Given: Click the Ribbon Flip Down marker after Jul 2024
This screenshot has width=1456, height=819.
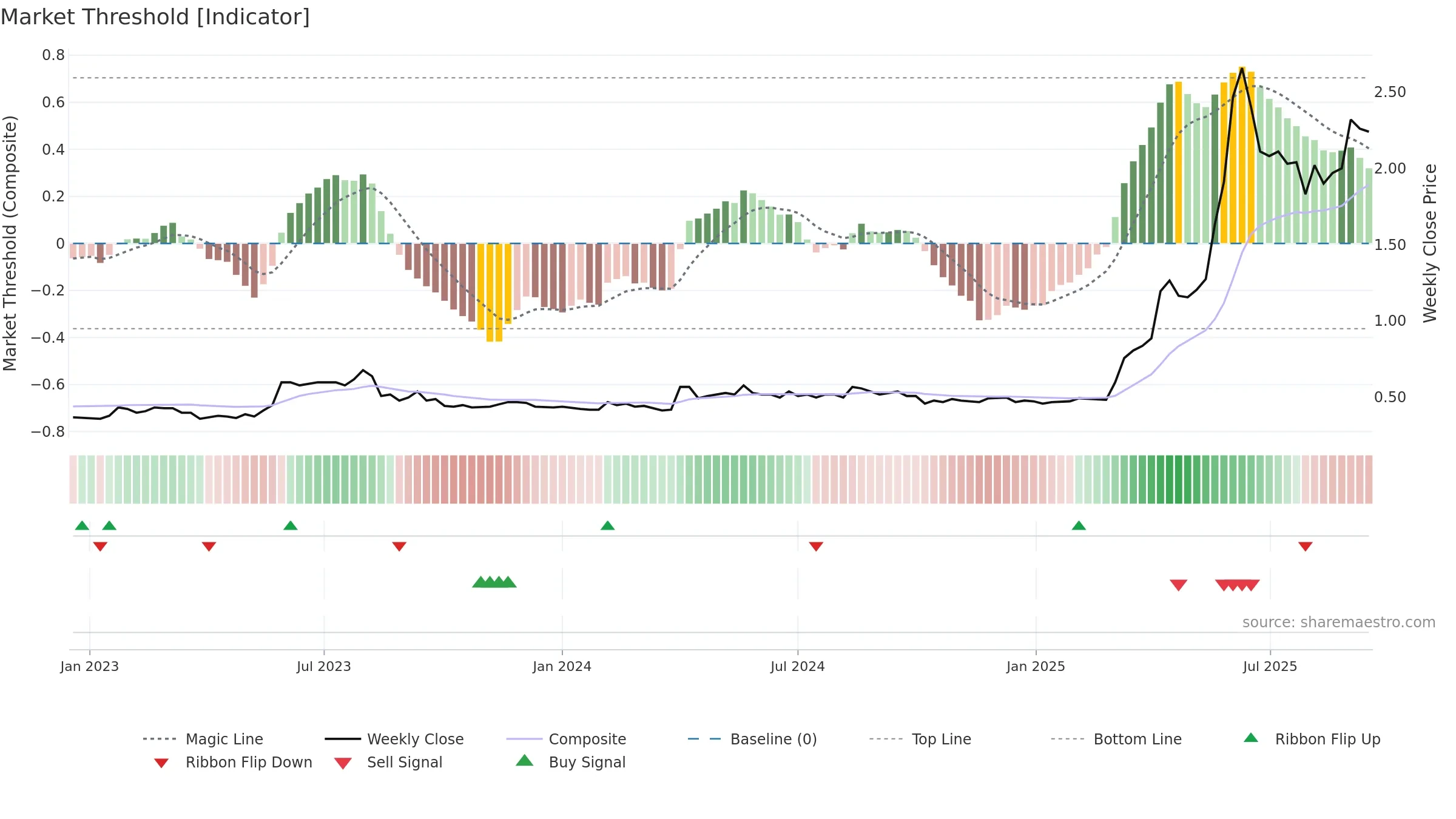Looking at the screenshot, I should pyautogui.click(x=816, y=547).
